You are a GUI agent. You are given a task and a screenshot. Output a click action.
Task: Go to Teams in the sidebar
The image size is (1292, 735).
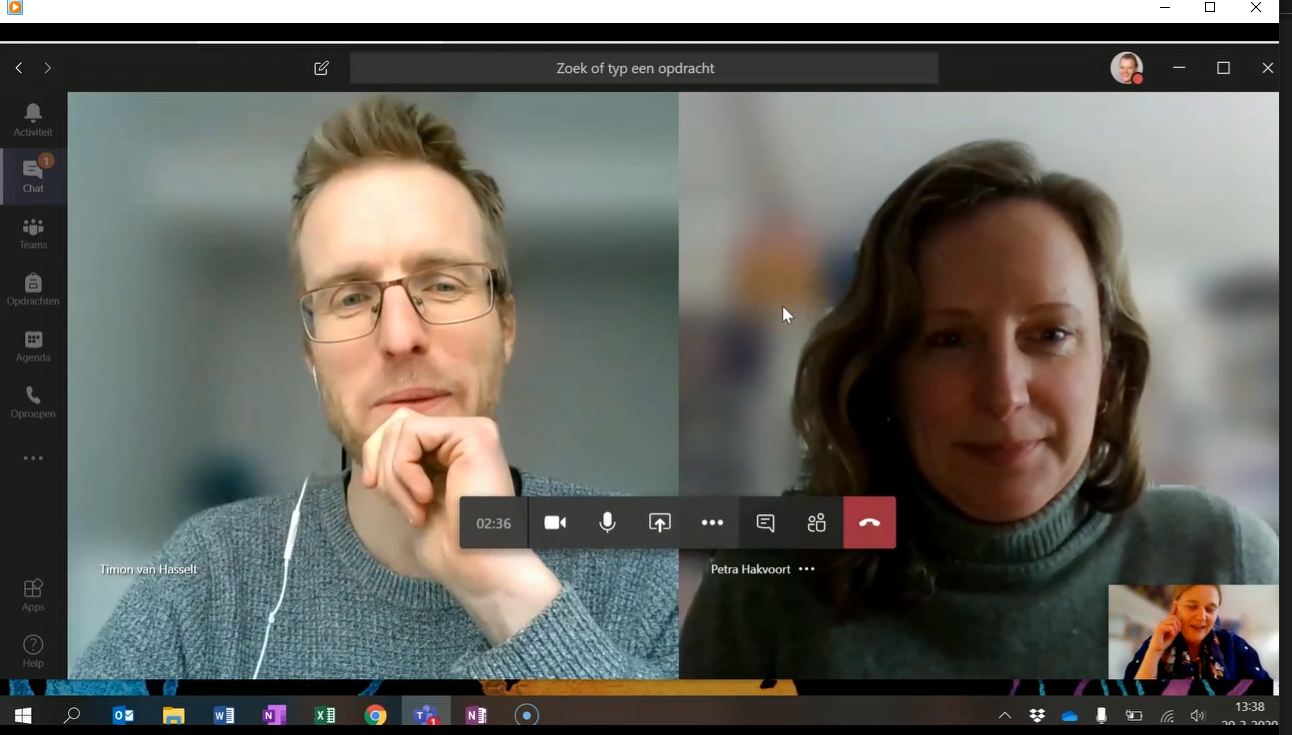point(33,233)
